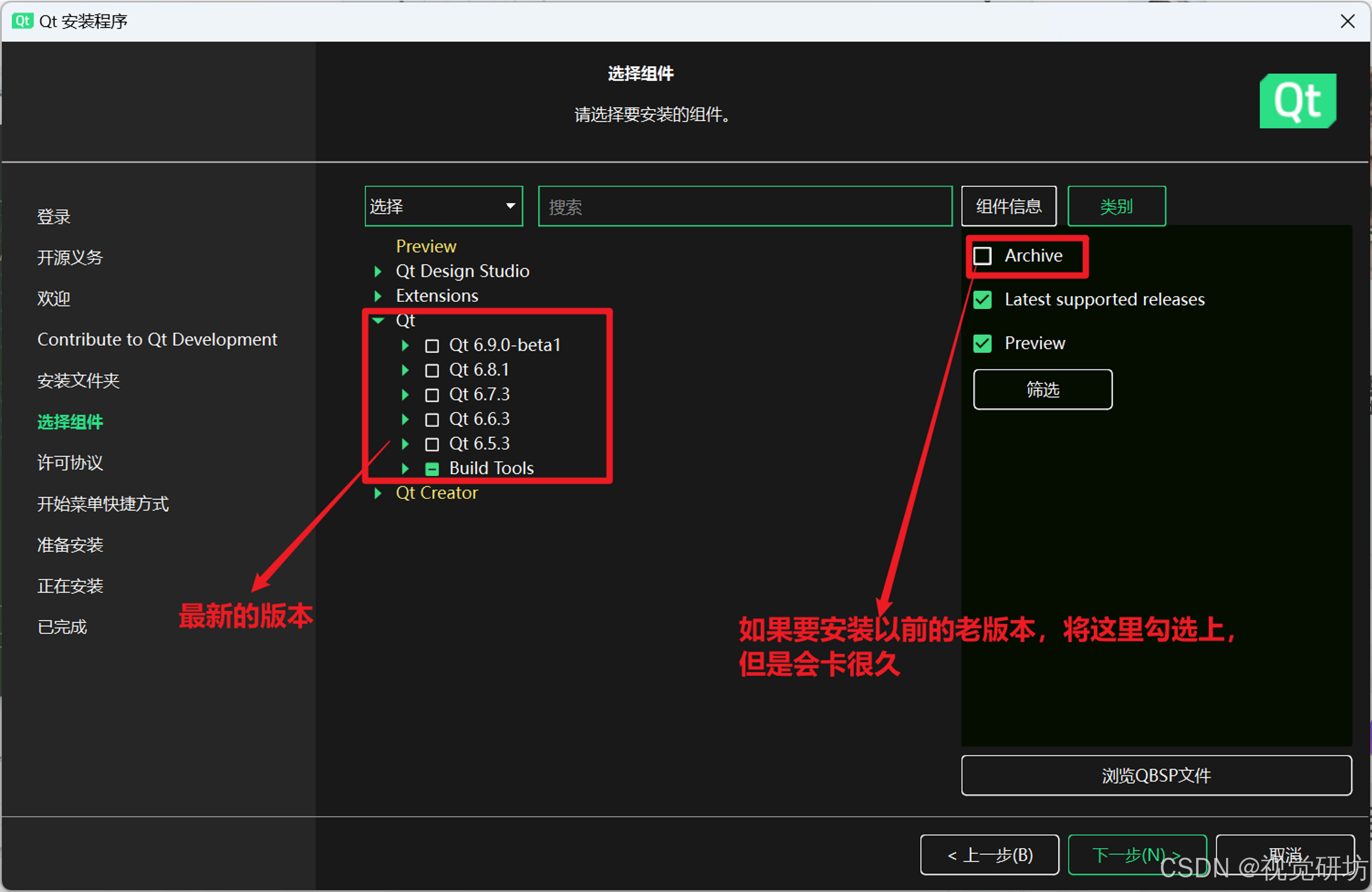1372x892 pixels.
Task: Toggle the Build Tools partial checkbox
Action: click(x=432, y=469)
